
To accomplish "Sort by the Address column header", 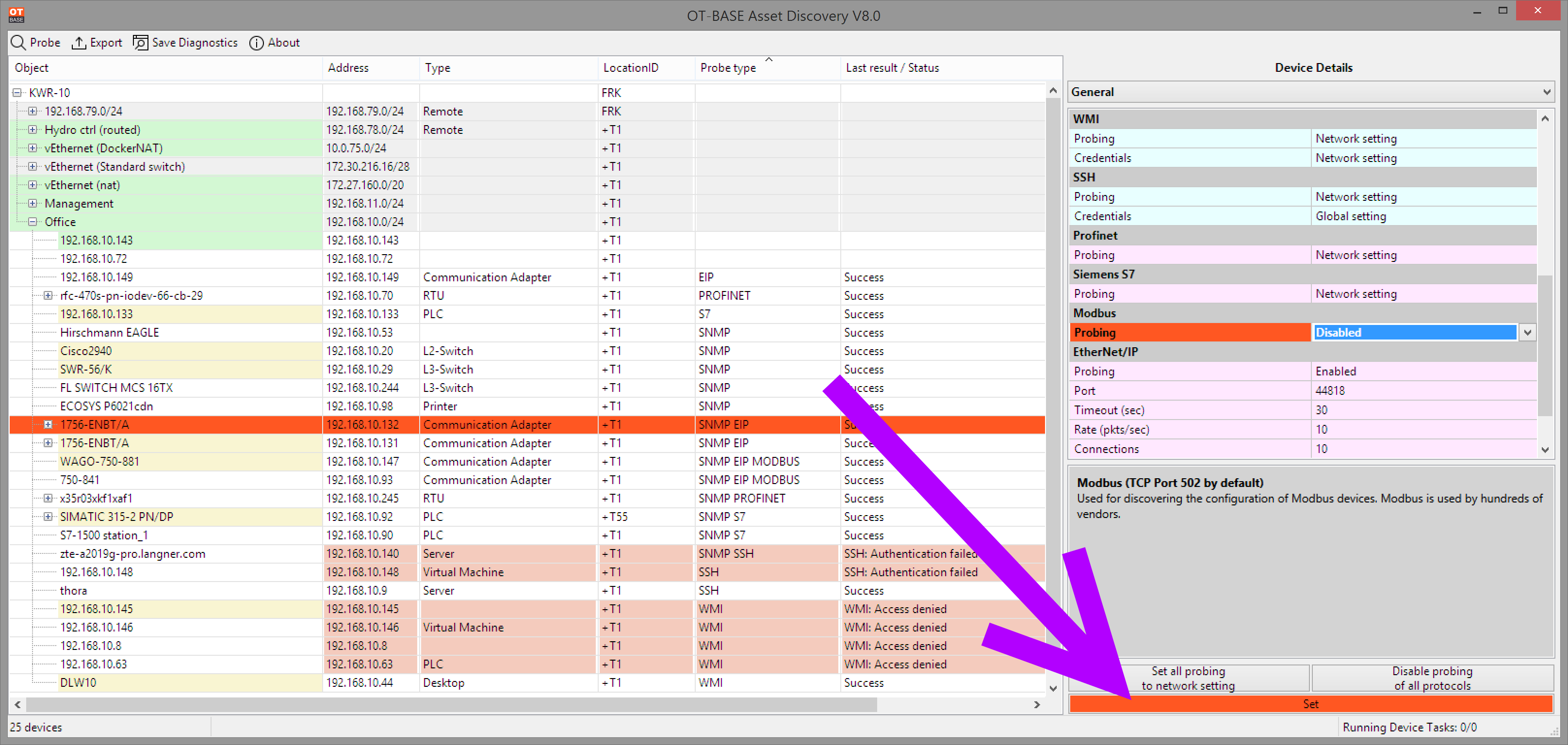I will tap(371, 67).
